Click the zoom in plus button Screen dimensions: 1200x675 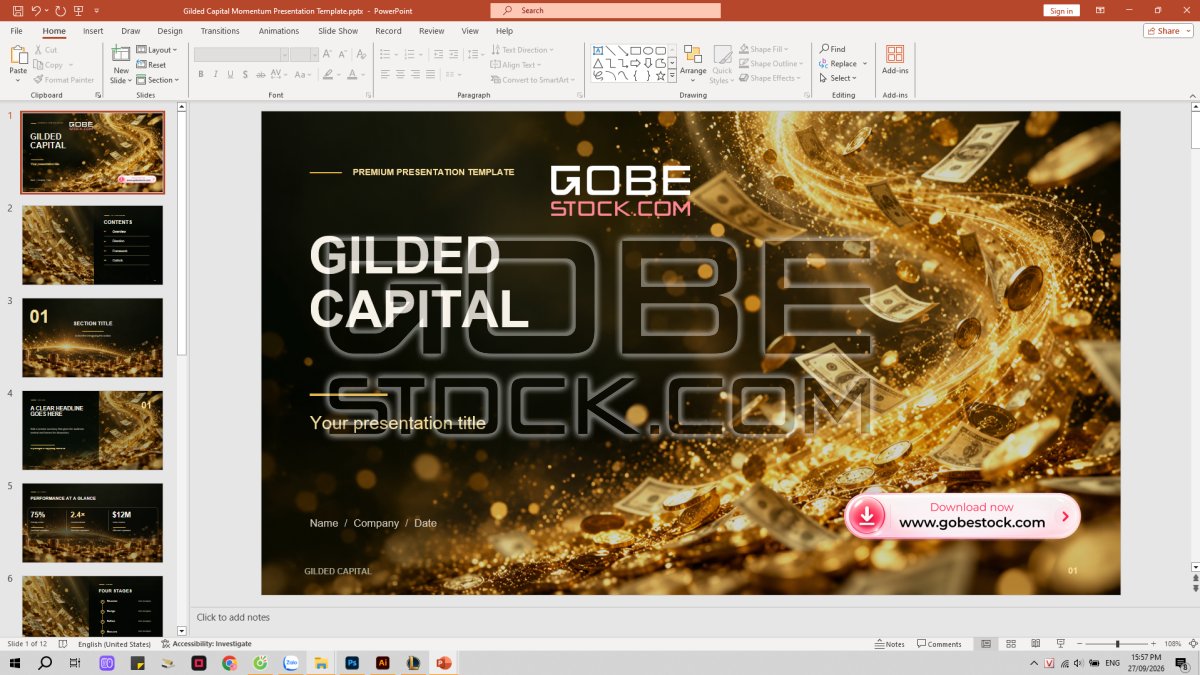pos(1153,644)
